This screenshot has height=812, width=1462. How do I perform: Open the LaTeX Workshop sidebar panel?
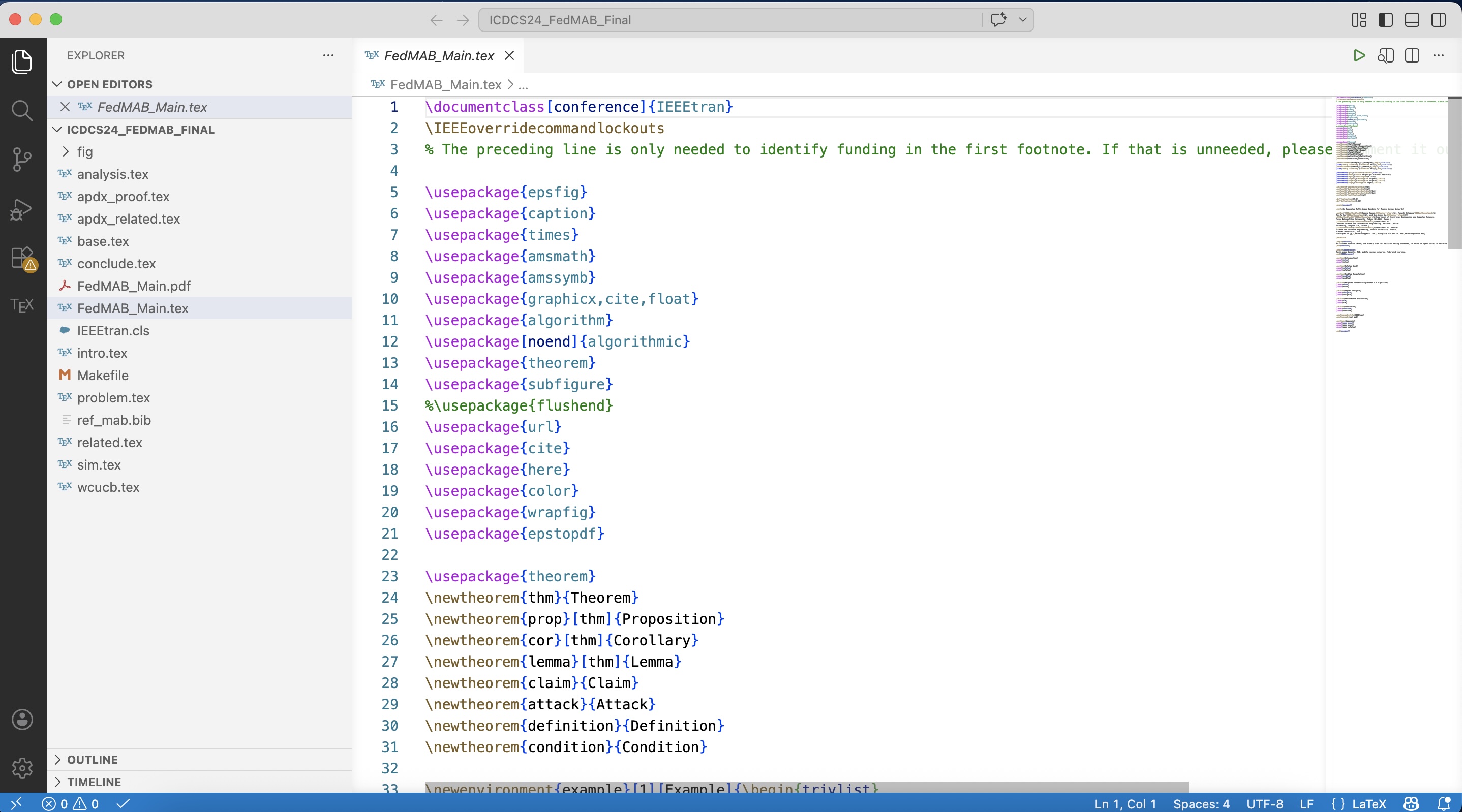pyautogui.click(x=22, y=305)
